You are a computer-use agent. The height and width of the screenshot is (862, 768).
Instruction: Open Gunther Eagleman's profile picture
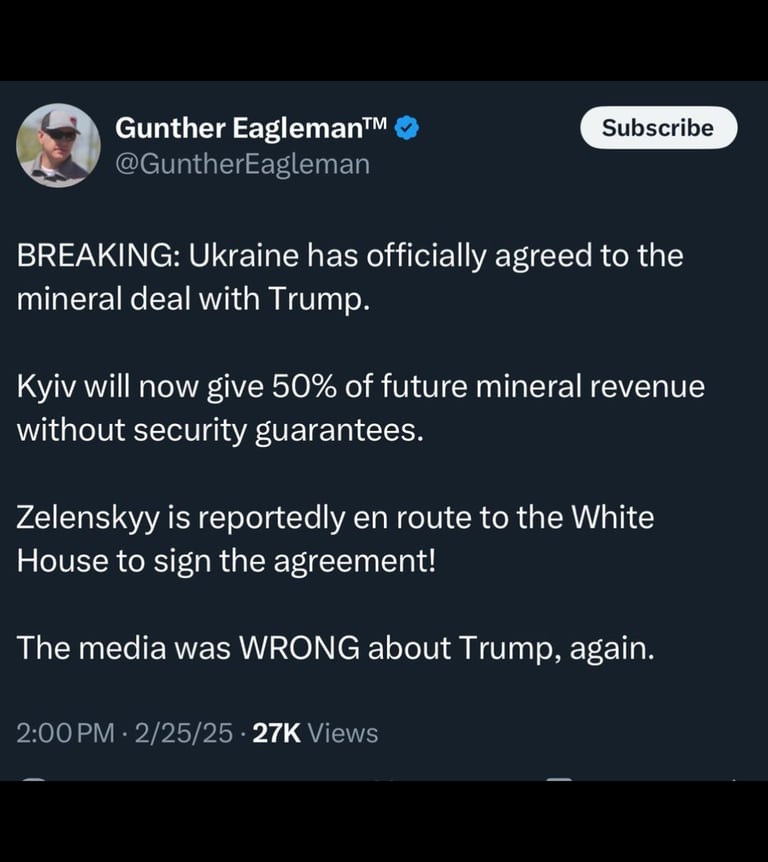[x=58, y=146]
